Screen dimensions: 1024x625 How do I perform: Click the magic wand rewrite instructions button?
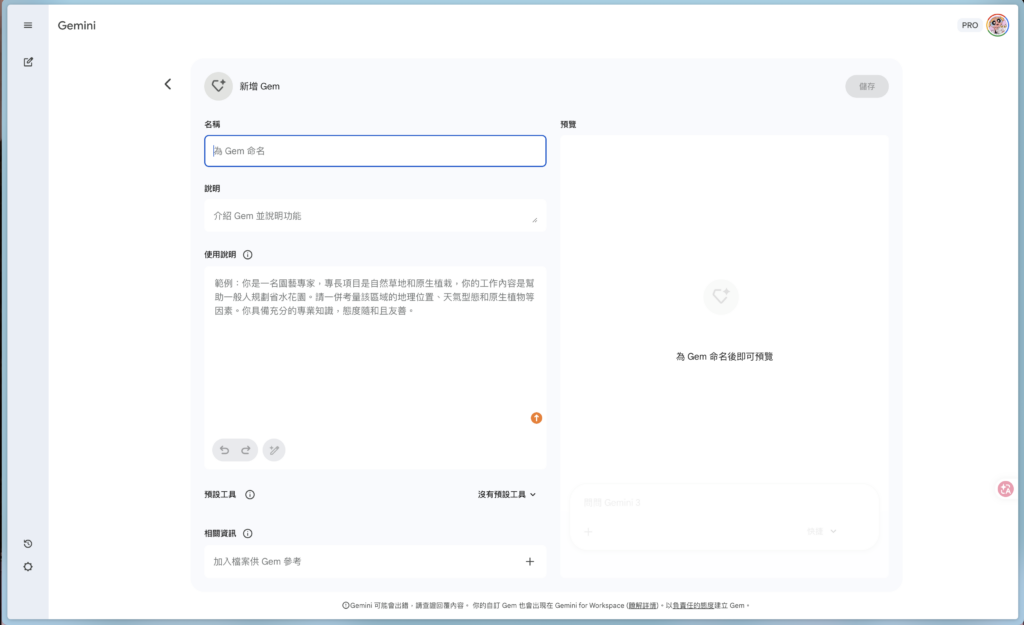[x=274, y=450]
